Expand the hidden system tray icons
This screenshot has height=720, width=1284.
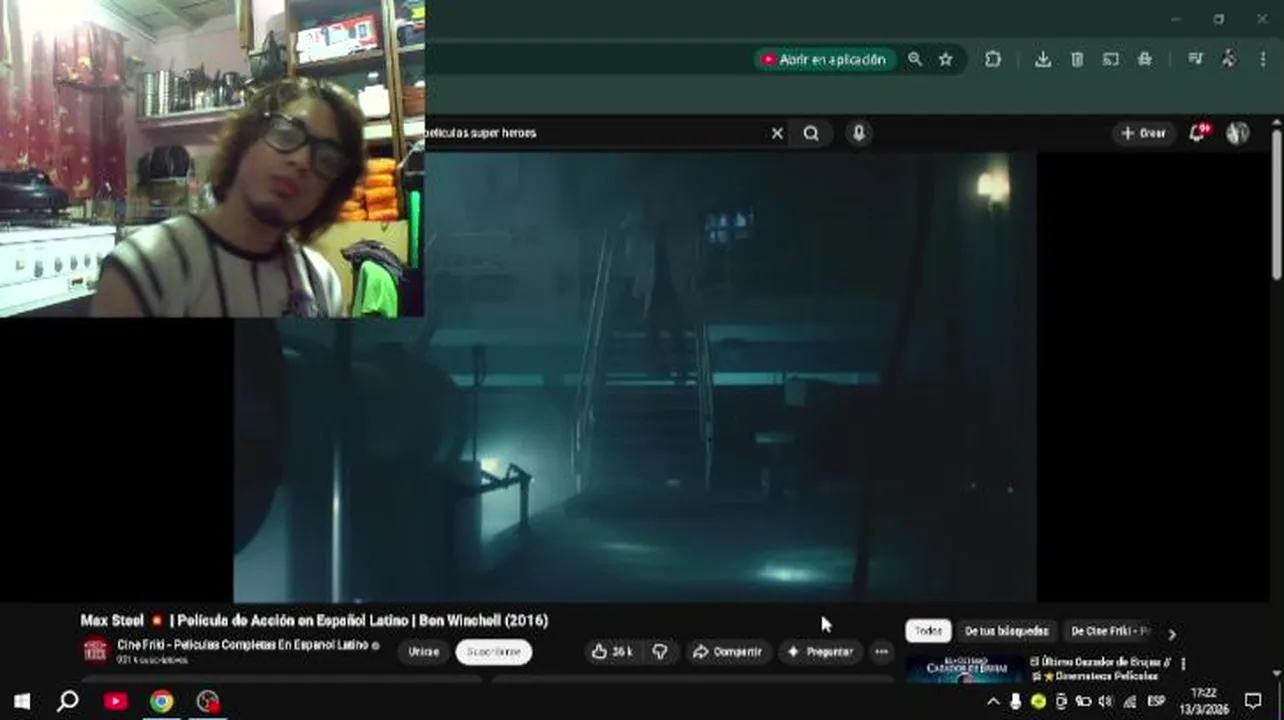pyautogui.click(x=993, y=702)
